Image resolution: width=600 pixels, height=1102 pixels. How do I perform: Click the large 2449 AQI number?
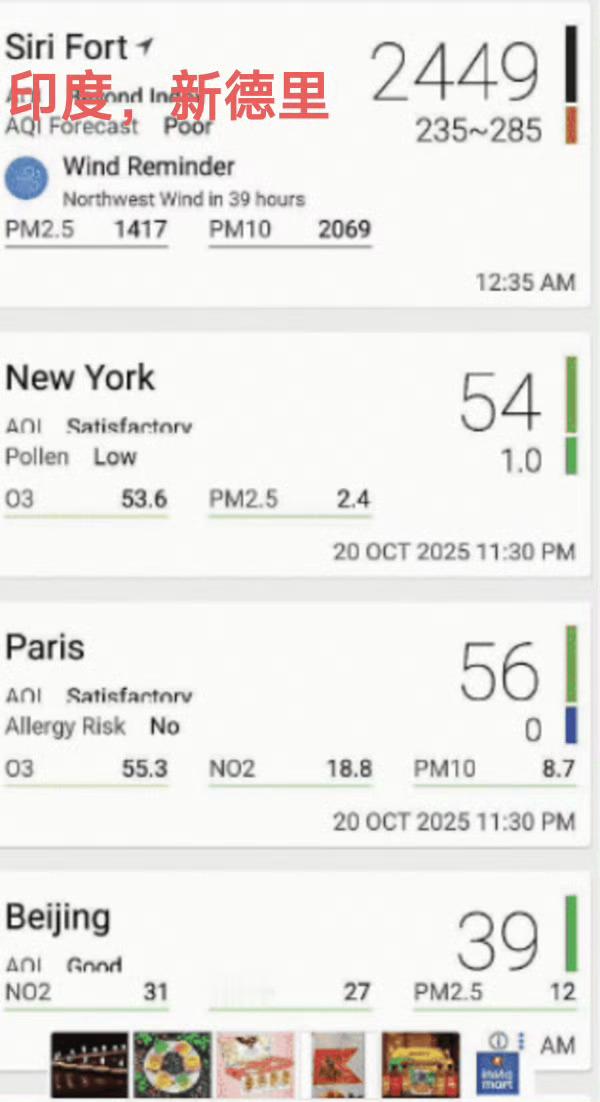(x=455, y=72)
